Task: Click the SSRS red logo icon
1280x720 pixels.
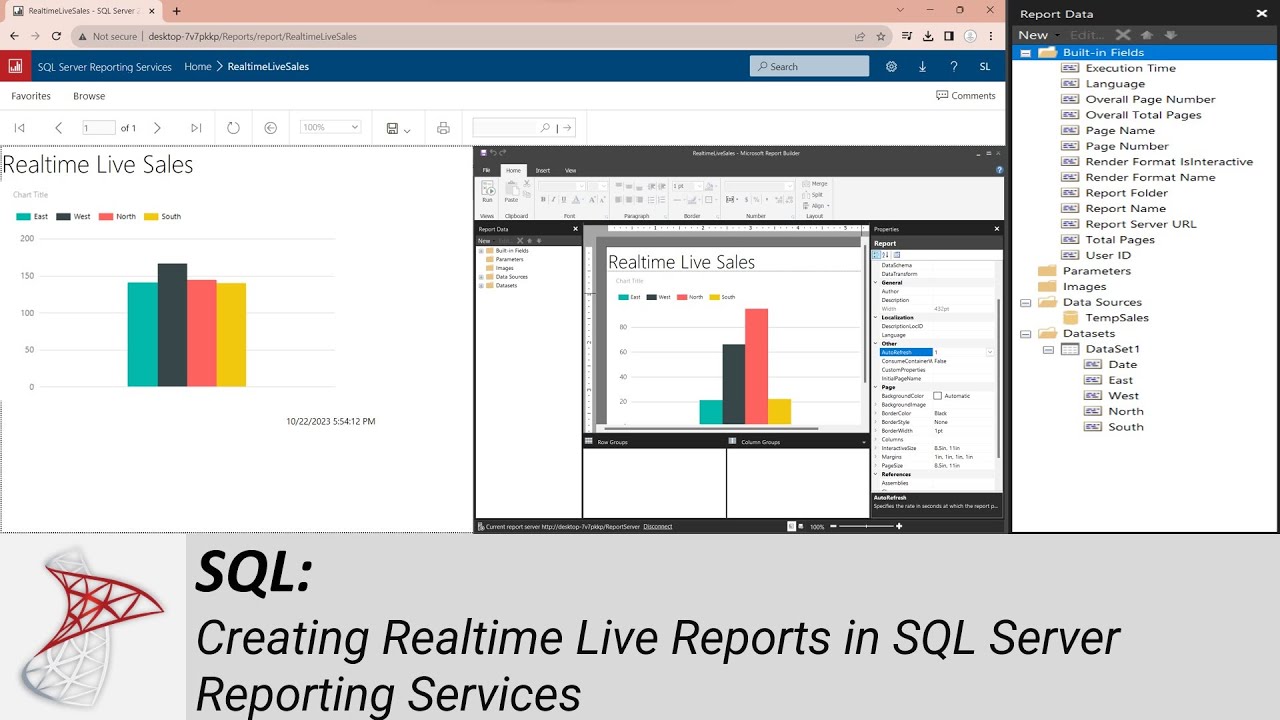Action: [x=15, y=66]
